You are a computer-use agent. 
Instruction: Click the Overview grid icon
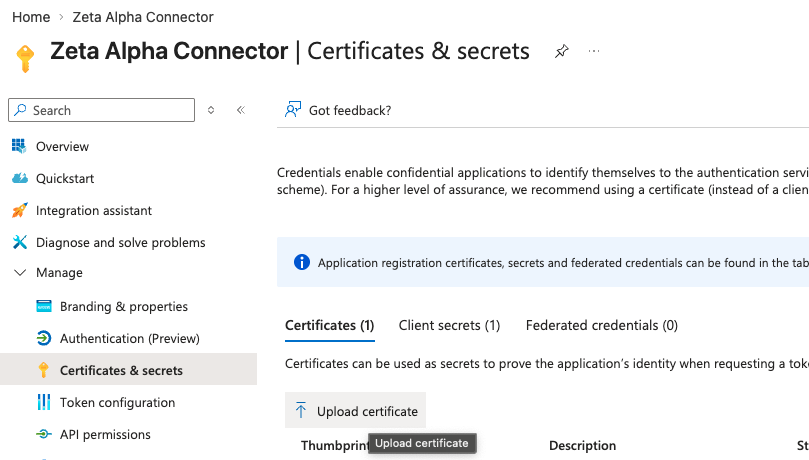[19, 146]
